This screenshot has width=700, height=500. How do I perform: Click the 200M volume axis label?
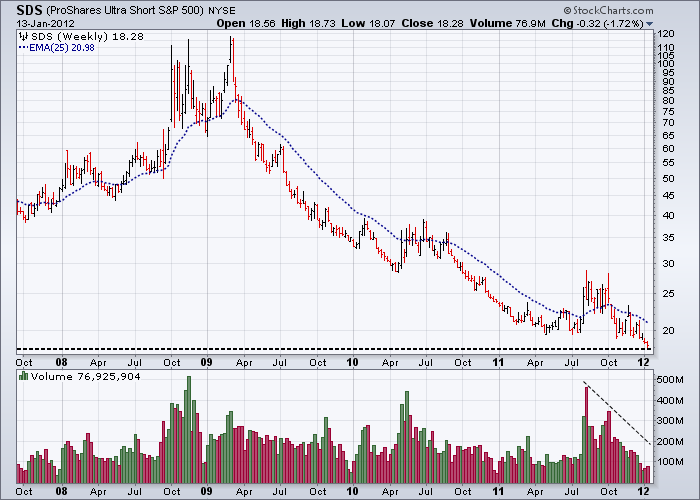670,442
